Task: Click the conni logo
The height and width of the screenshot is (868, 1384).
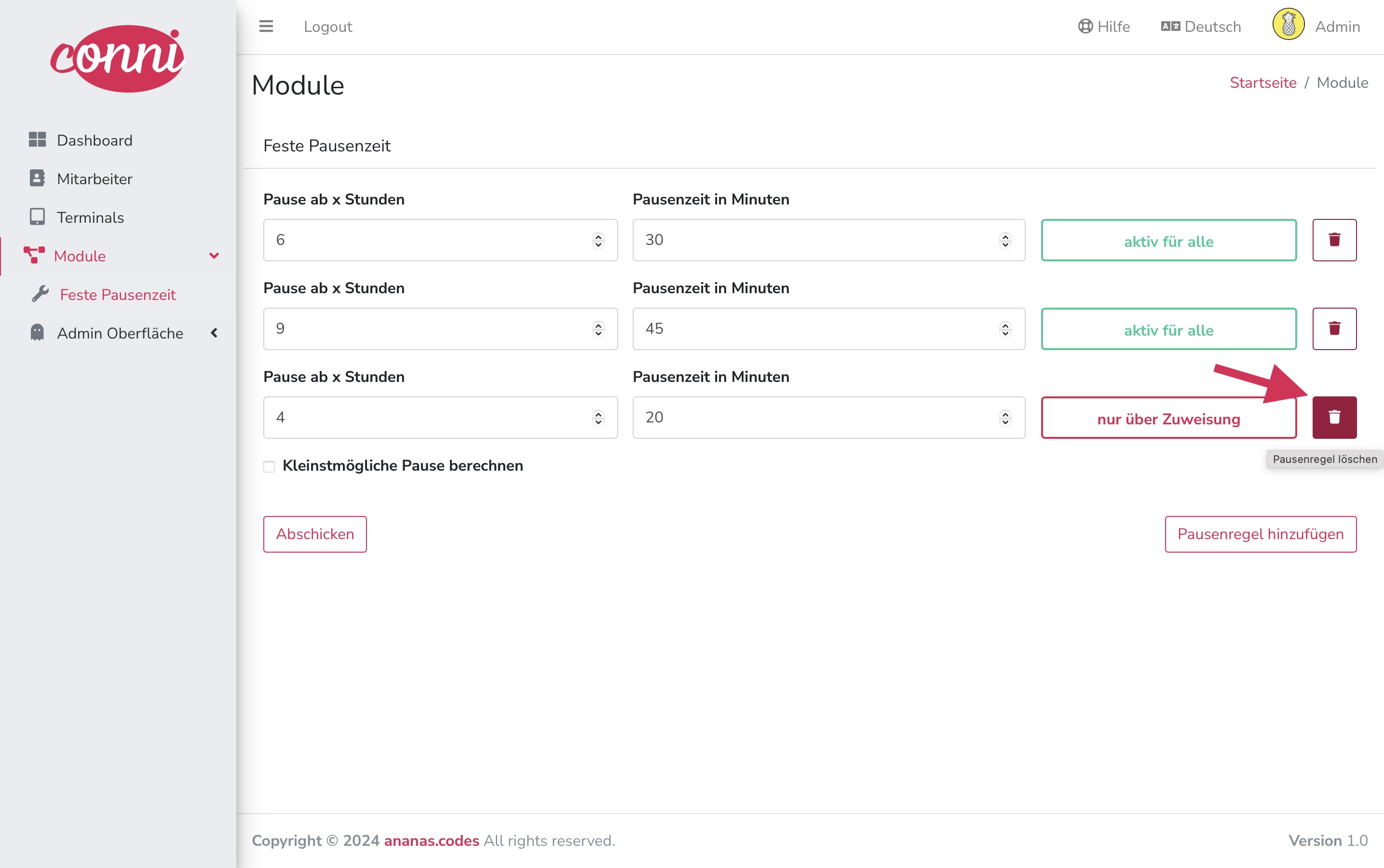Action: (x=118, y=58)
